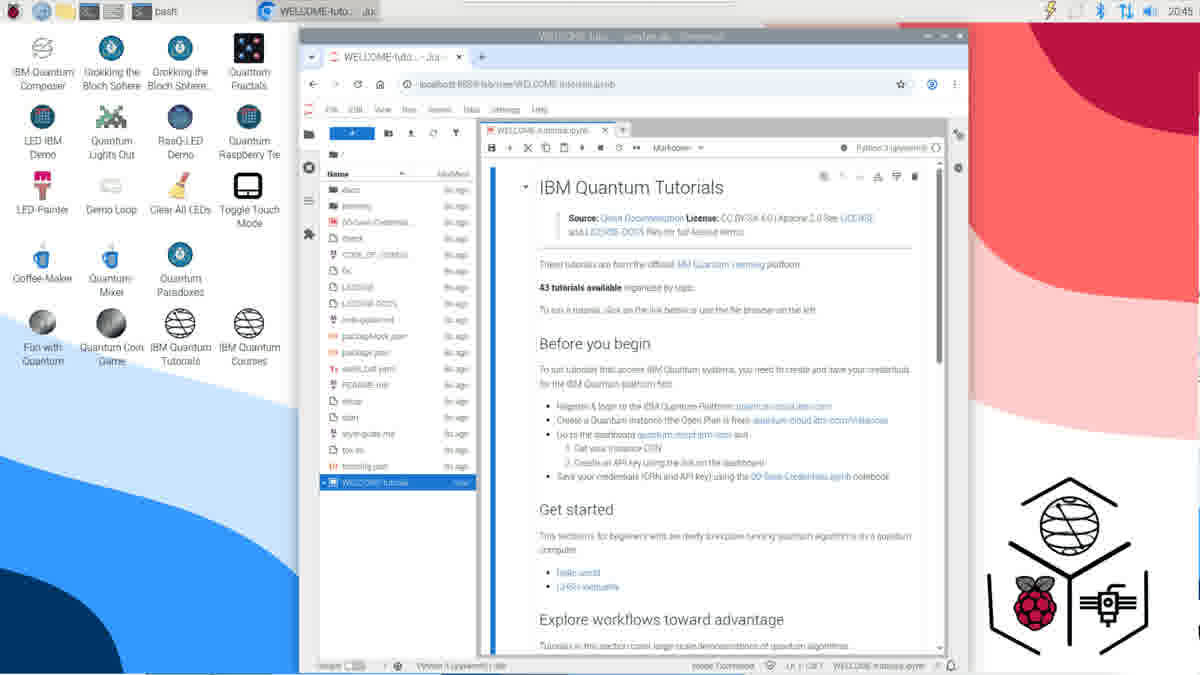Save the notebook with the disk icon
The width and height of the screenshot is (1200, 675).
point(491,148)
